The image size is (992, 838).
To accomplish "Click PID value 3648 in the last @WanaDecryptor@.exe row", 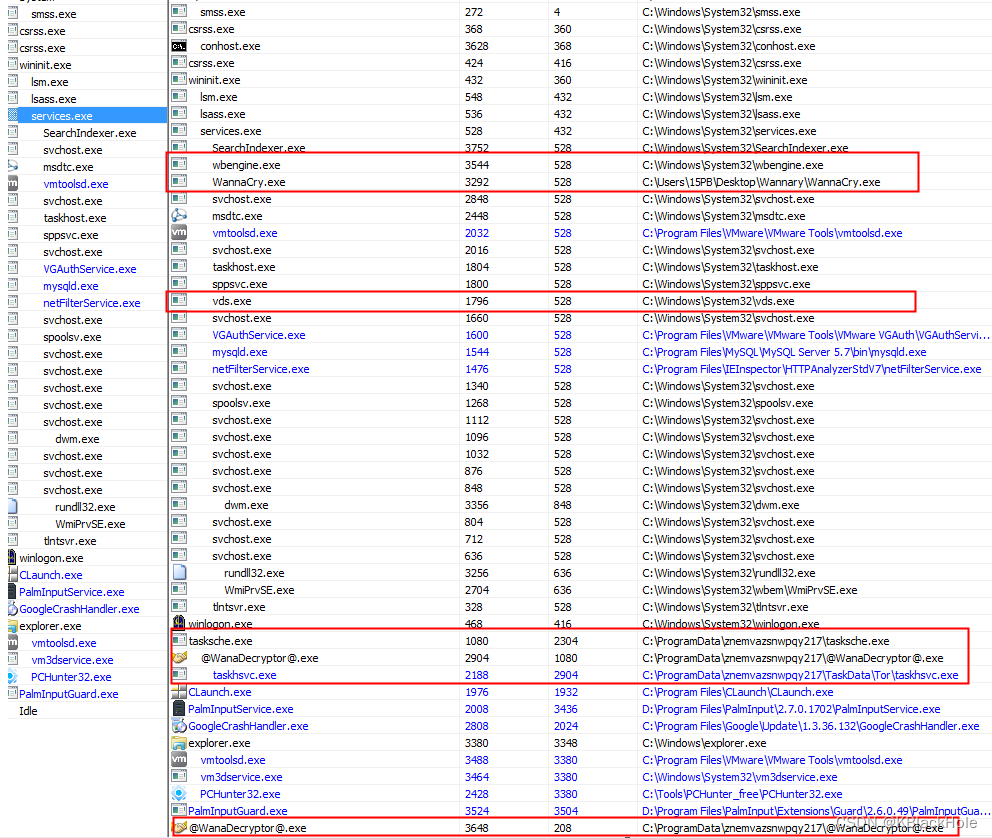I will tap(476, 828).
